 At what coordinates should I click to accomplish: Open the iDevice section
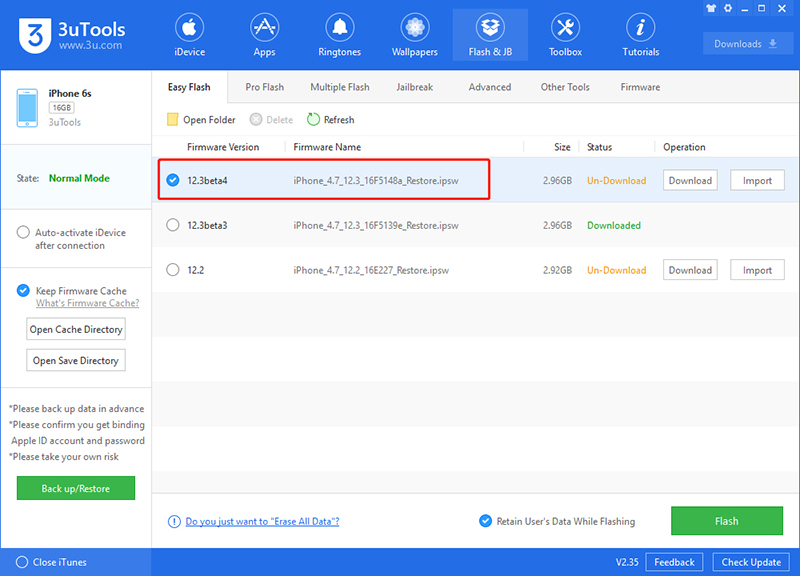[189, 35]
